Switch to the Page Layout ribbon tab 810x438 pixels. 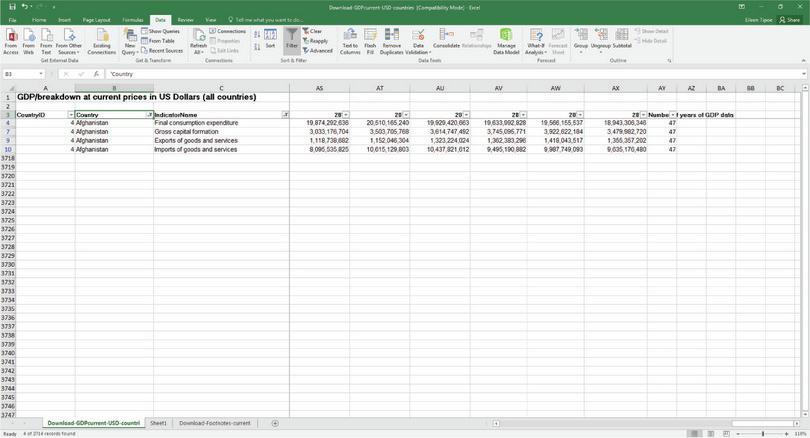pyautogui.click(x=97, y=20)
